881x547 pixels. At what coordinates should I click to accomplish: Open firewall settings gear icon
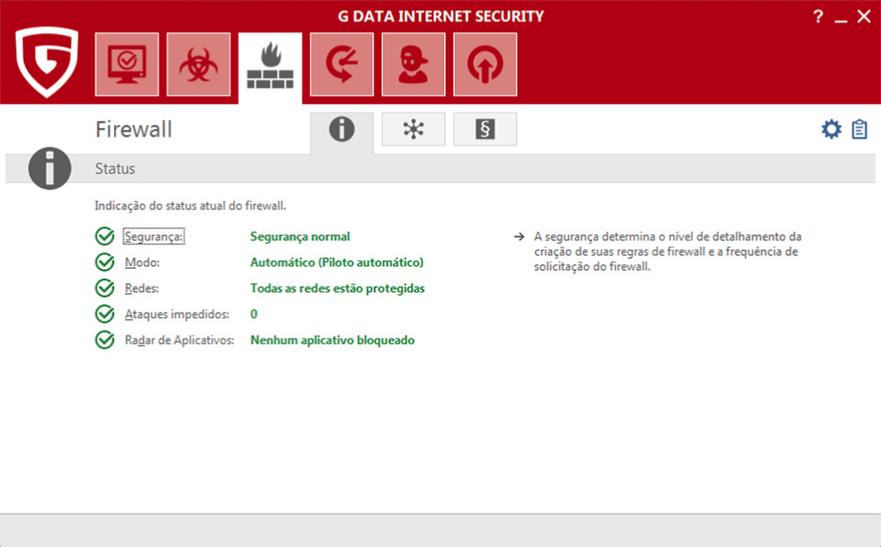[832, 129]
